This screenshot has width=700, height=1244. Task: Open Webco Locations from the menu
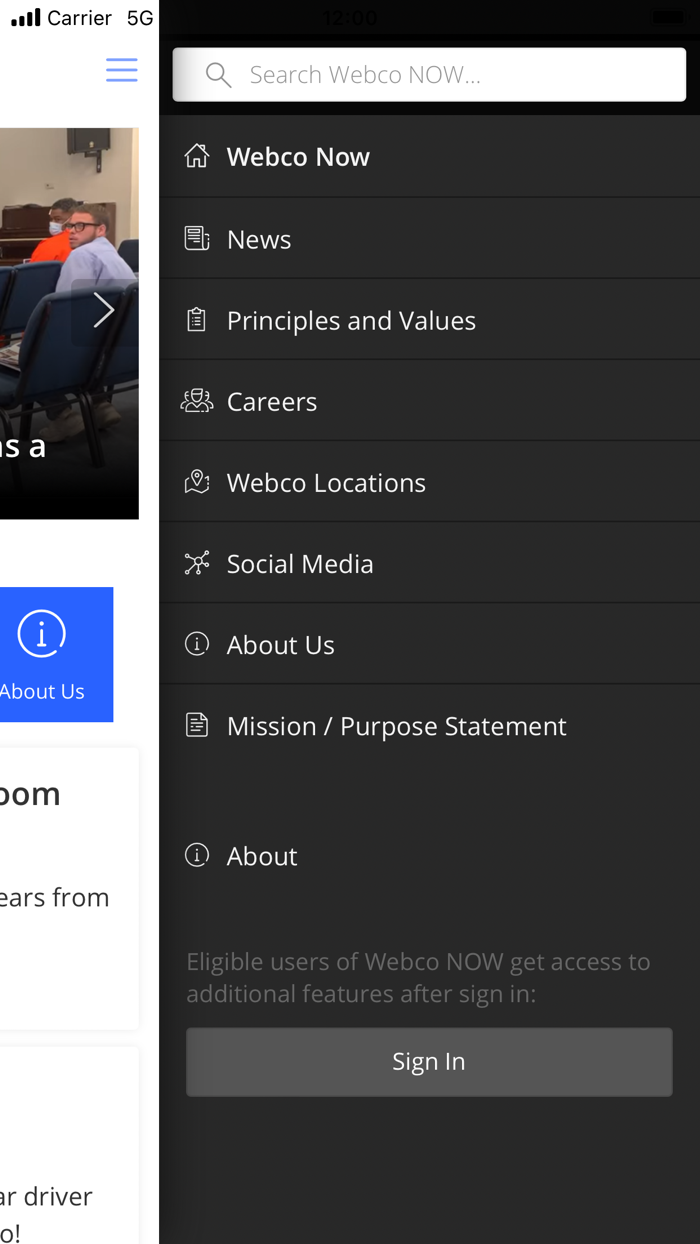tap(430, 482)
